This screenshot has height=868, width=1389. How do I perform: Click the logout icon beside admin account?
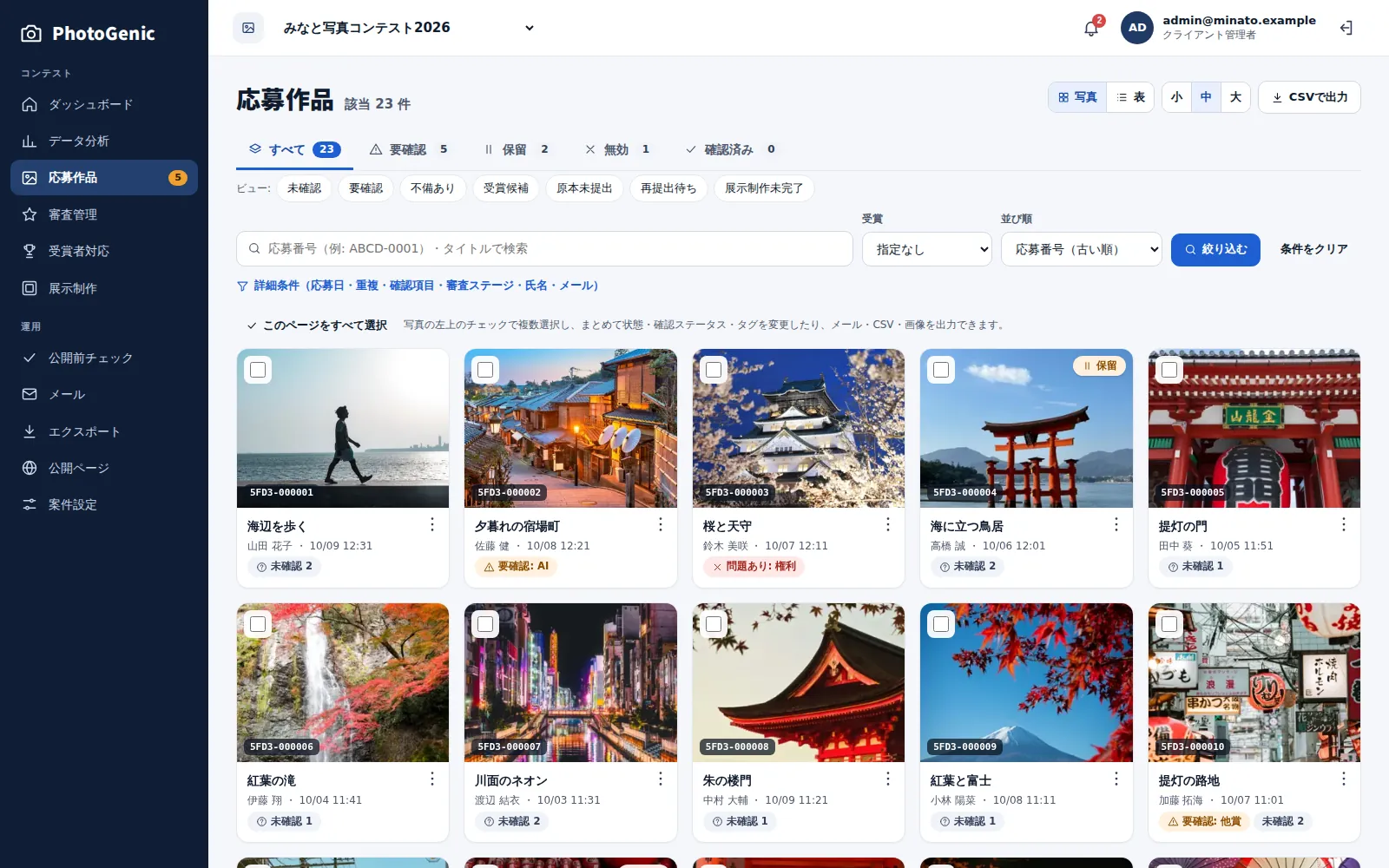pos(1346,28)
